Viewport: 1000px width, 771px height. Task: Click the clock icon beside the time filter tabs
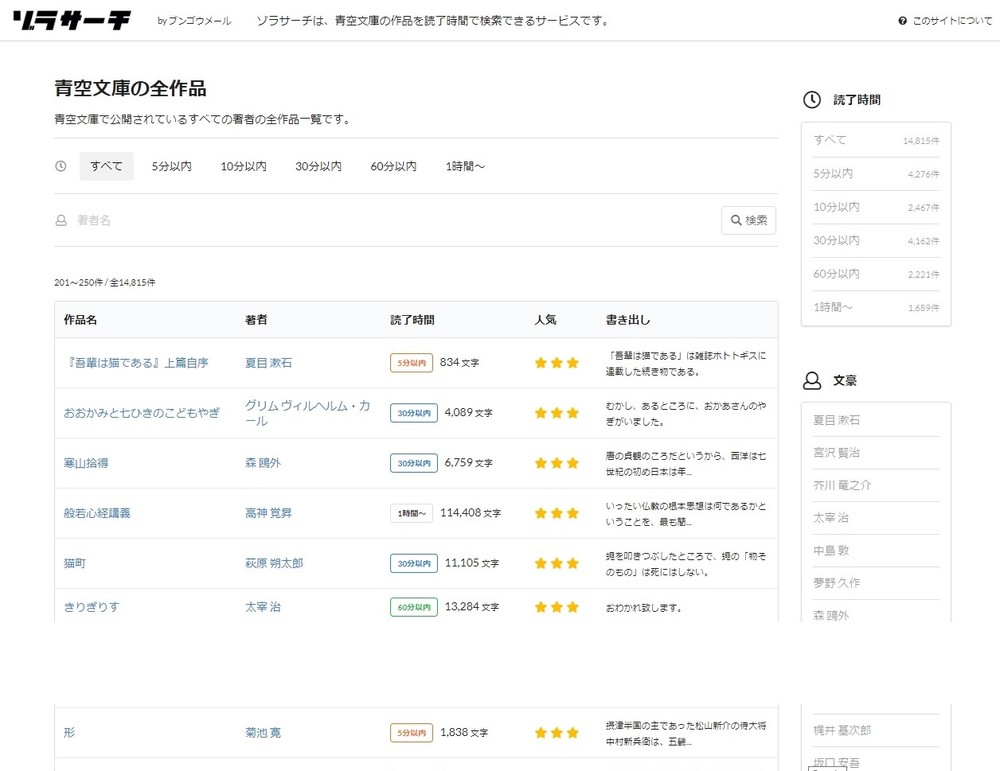click(61, 166)
